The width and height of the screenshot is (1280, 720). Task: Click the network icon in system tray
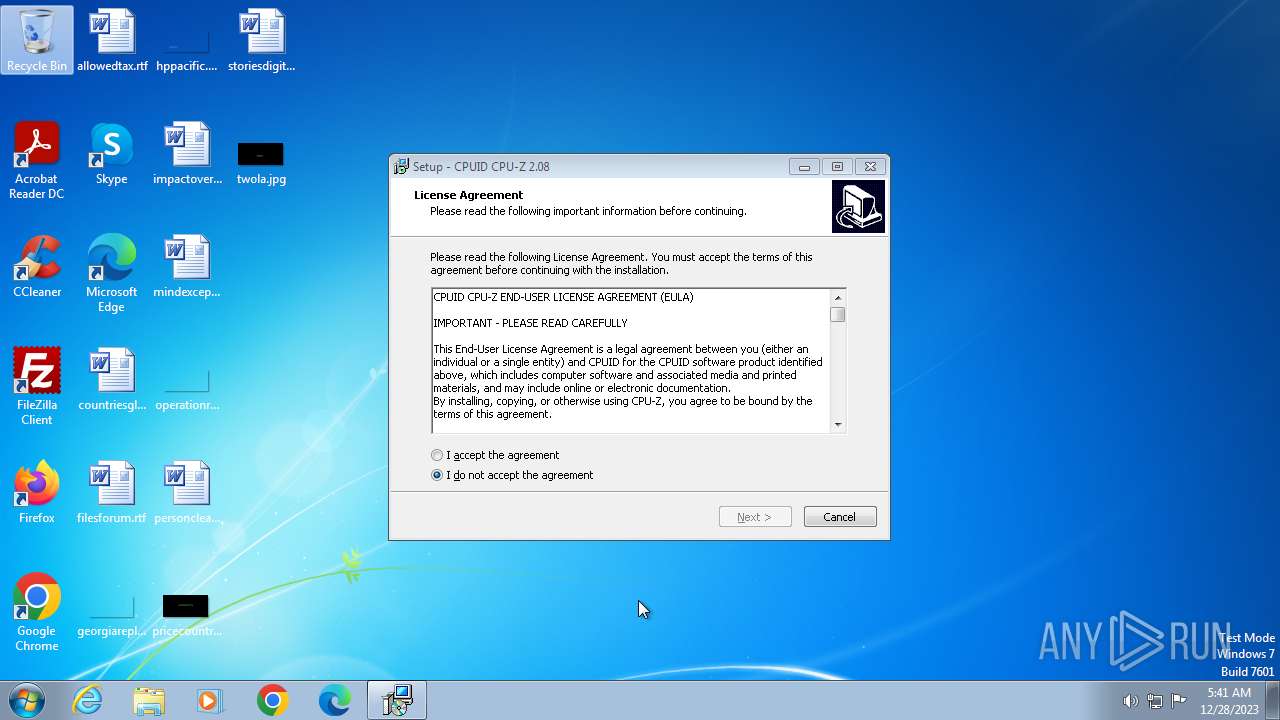click(x=1155, y=701)
